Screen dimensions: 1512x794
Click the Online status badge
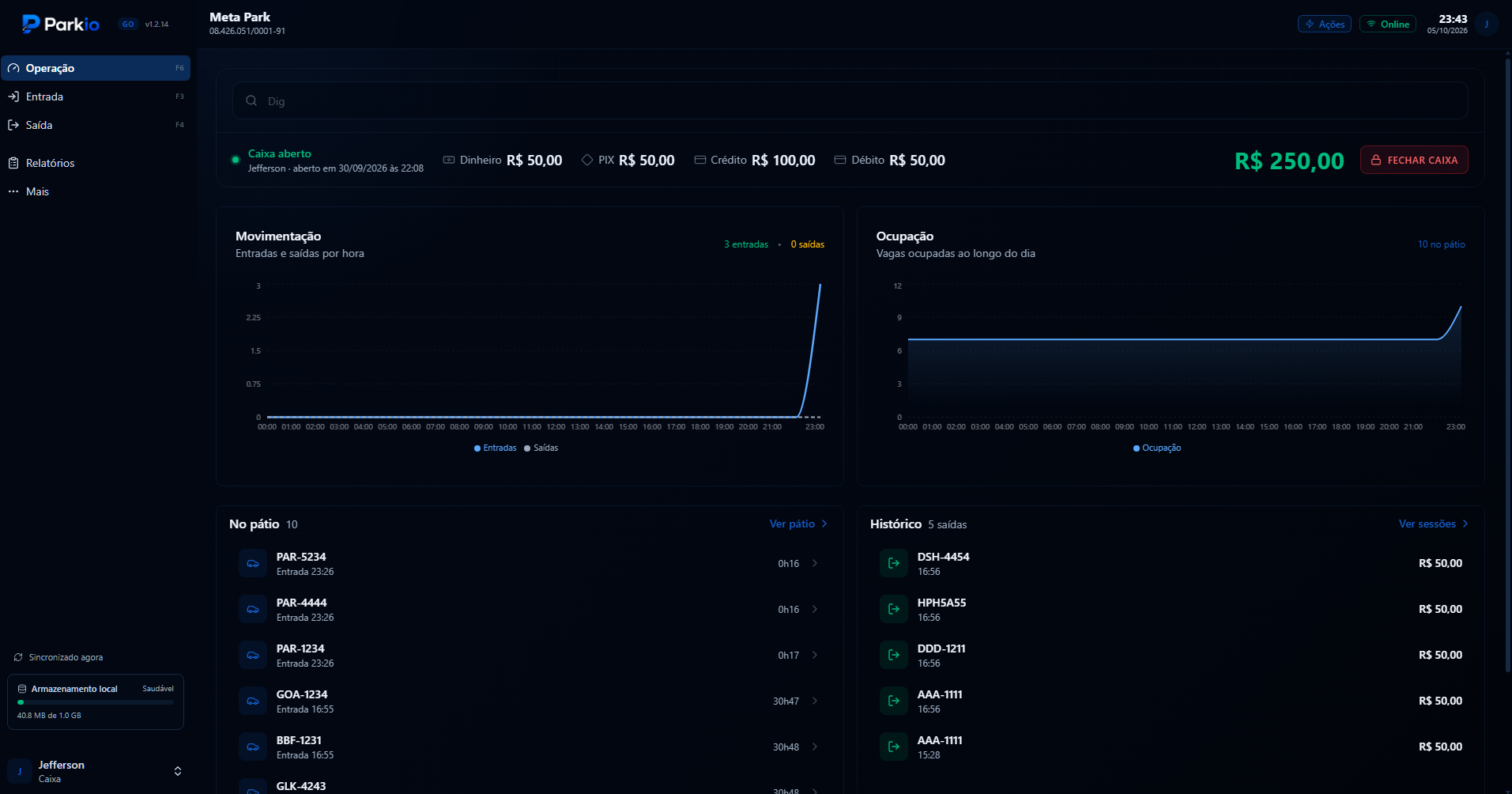(1388, 24)
